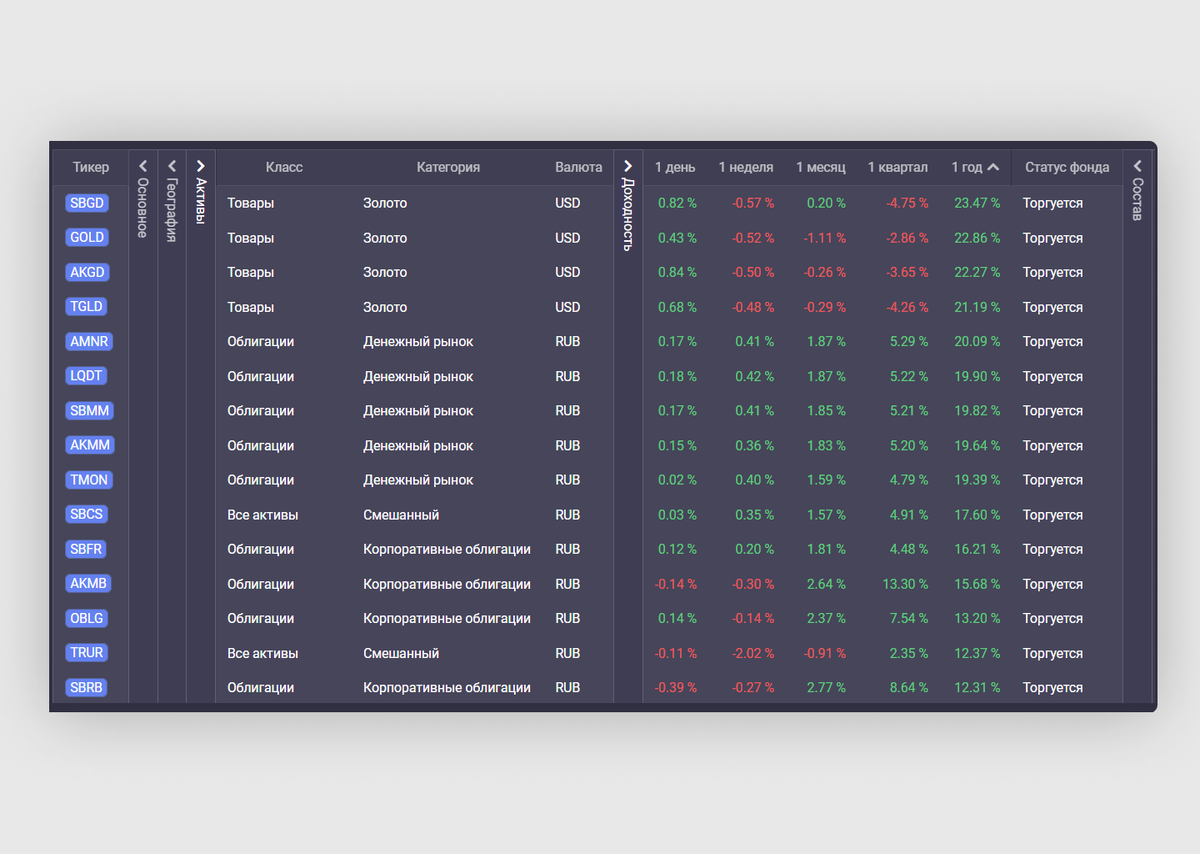Sort by the 1 неделя column header
Image resolution: width=1200 pixels, height=854 pixels.
coord(746,167)
